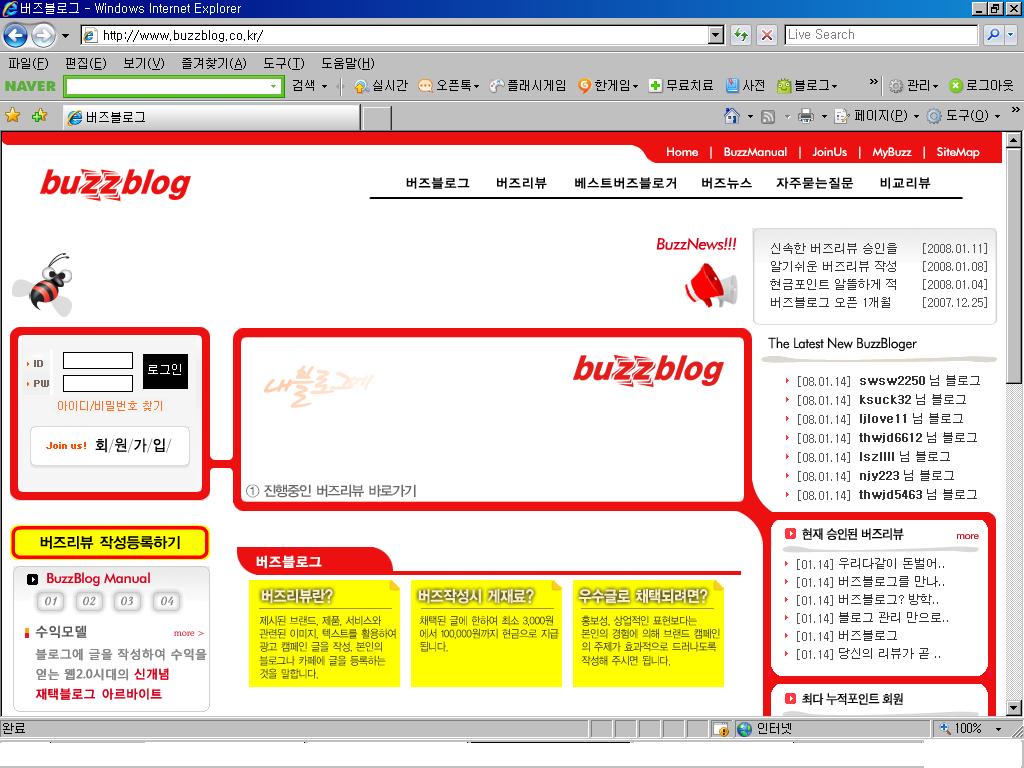Open the Live Search options dropdown
The height and width of the screenshot is (768, 1024).
tap(1011, 35)
